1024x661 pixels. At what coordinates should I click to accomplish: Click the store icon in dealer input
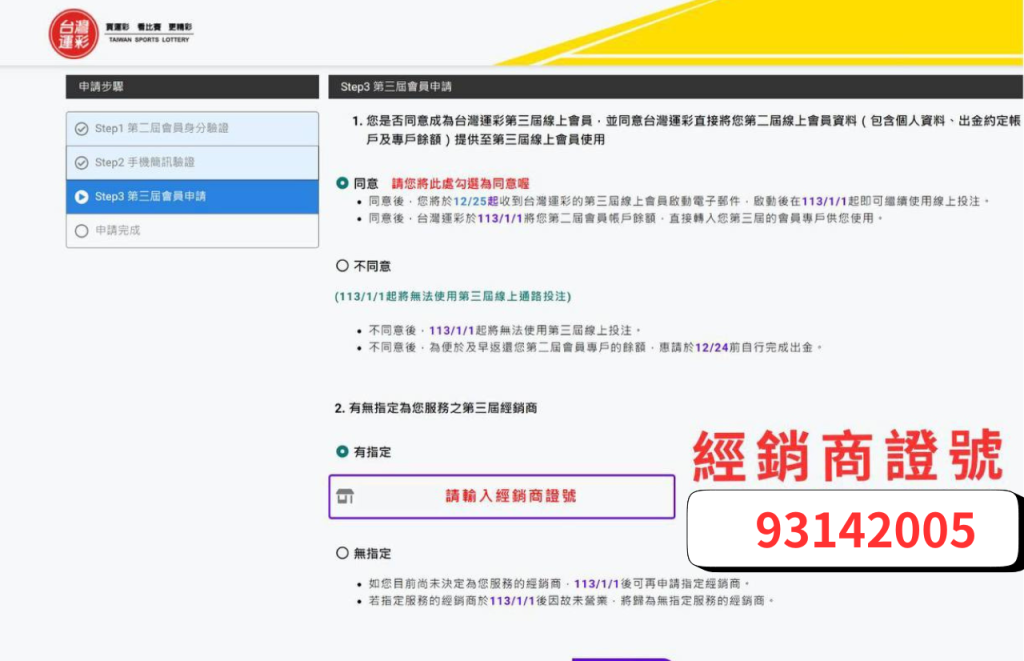pyautogui.click(x=345, y=496)
